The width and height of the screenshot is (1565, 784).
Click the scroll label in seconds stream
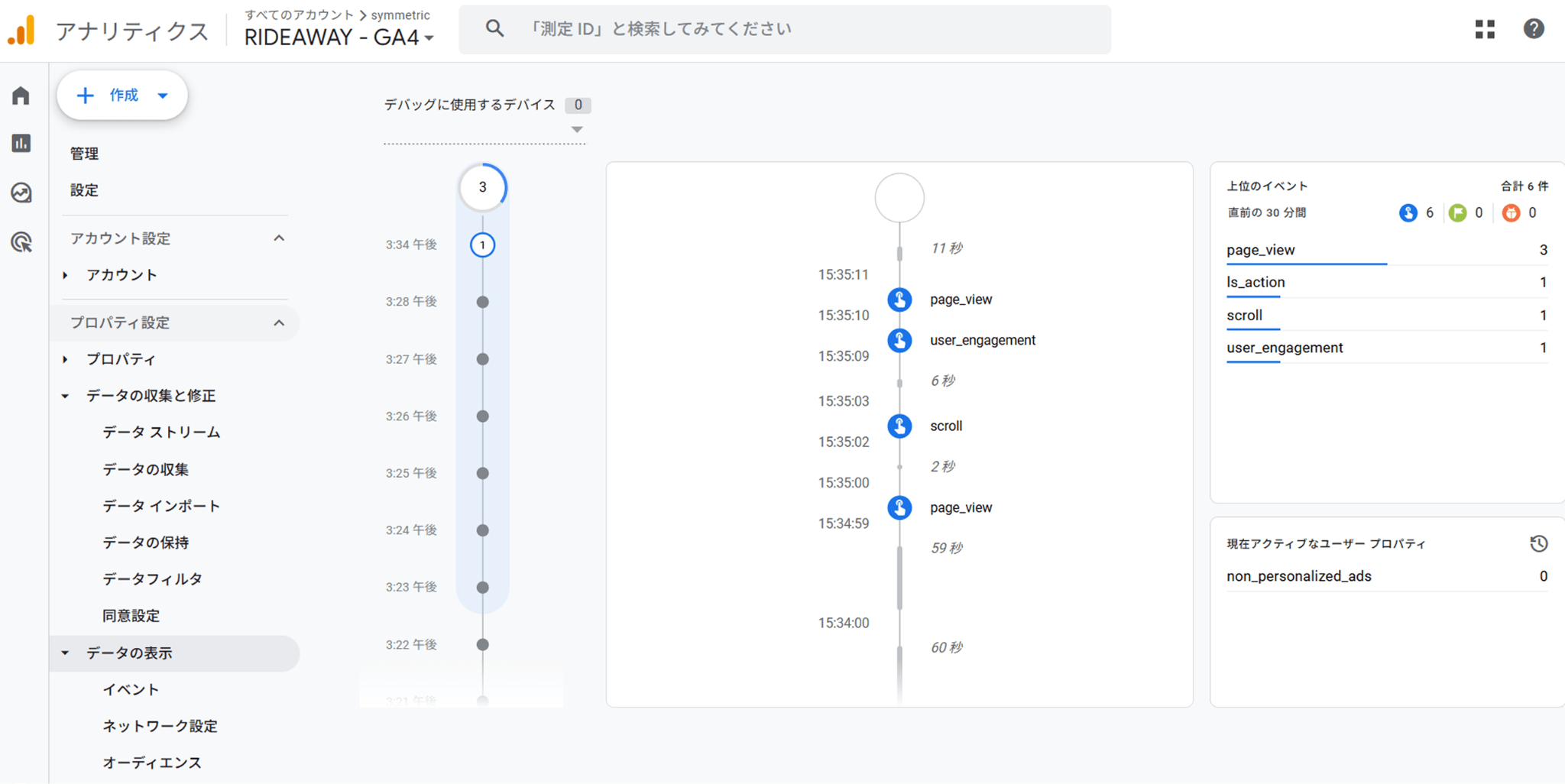pos(946,426)
